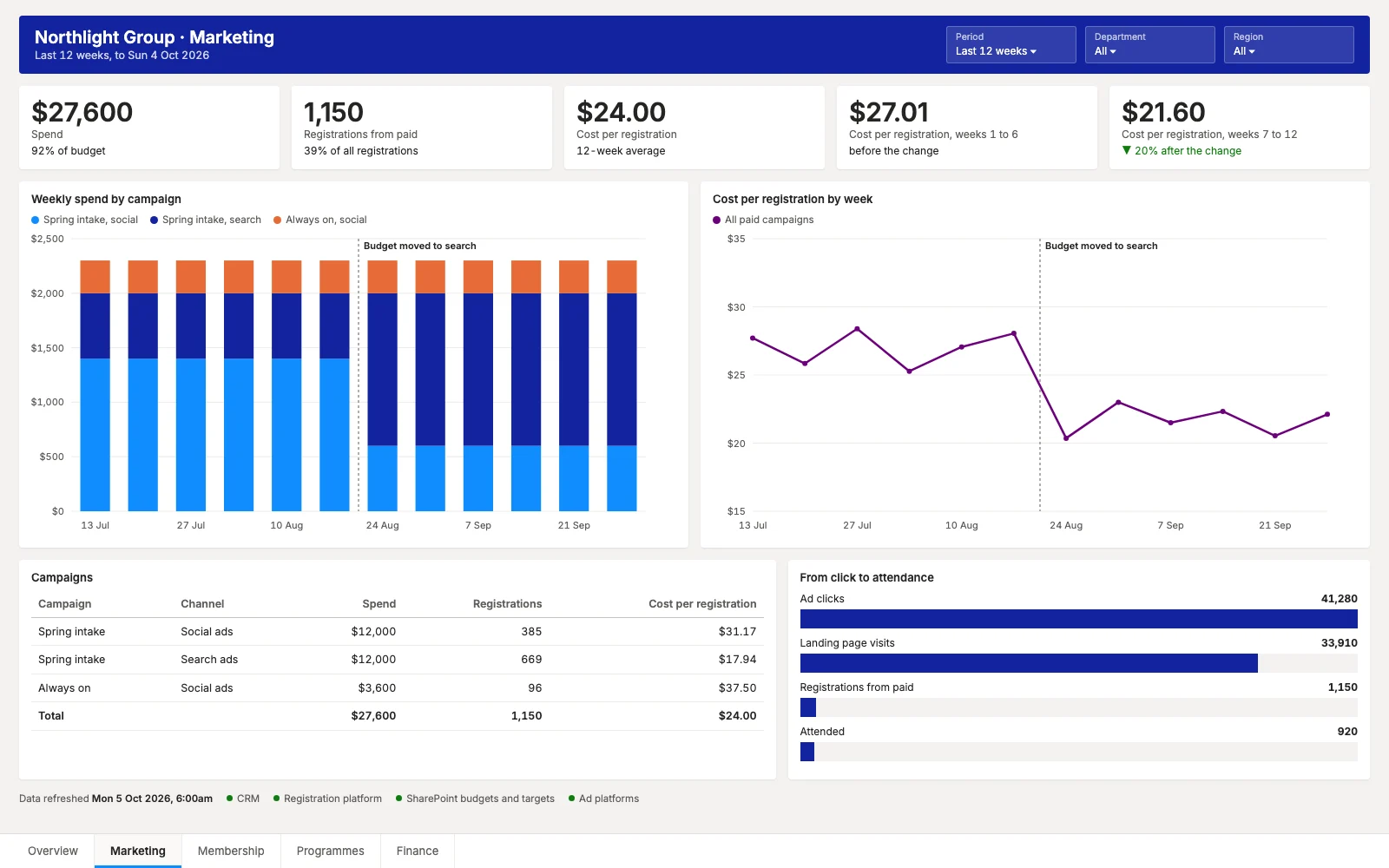This screenshot has width=1389, height=868.
Task: Click the $27,600 Spend card value
Action: (82, 112)
